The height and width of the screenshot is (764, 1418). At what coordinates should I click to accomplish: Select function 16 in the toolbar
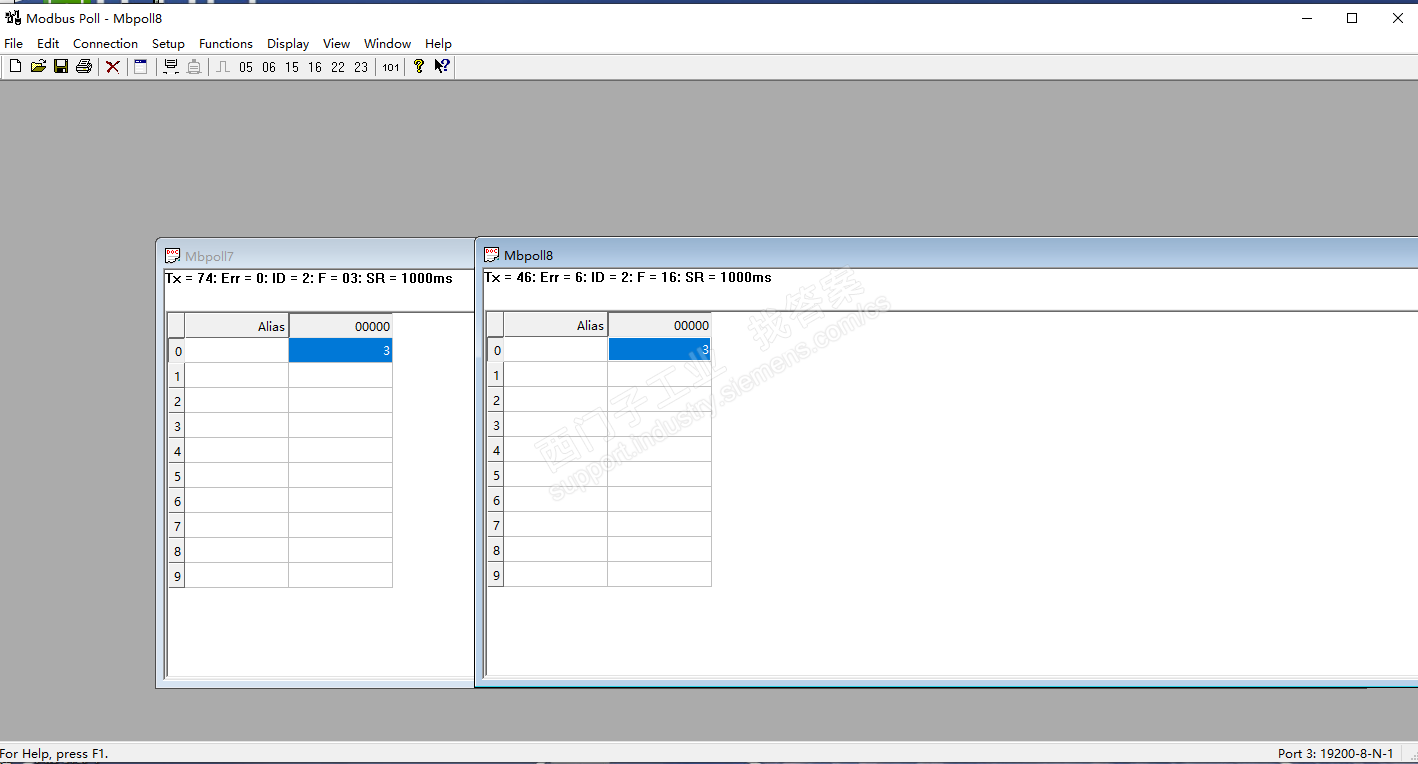click(x=315, y=67)
